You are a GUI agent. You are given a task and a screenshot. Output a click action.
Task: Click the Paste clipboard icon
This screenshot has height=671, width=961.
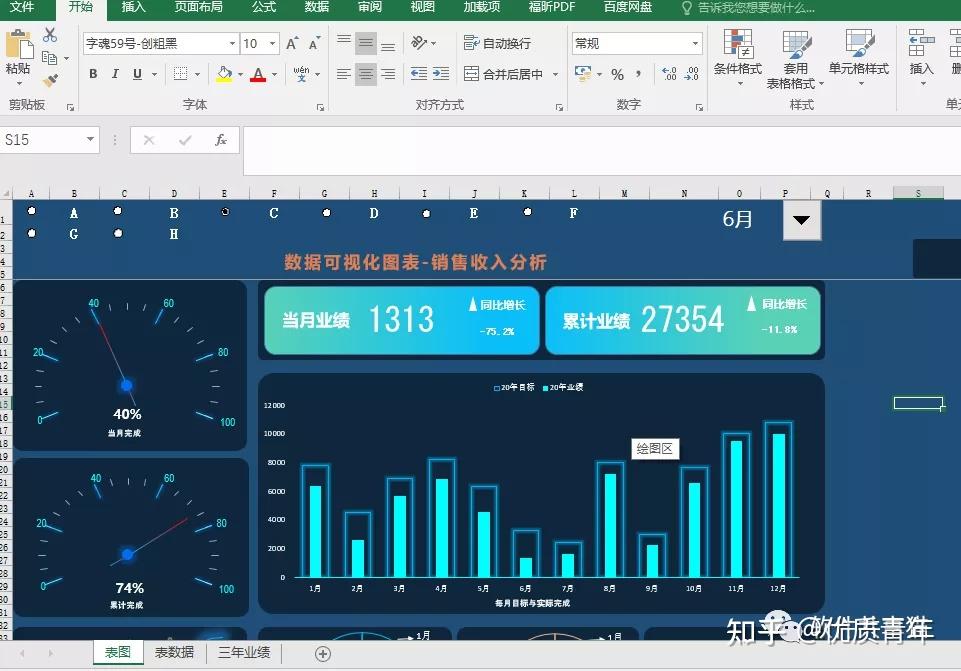18,45
